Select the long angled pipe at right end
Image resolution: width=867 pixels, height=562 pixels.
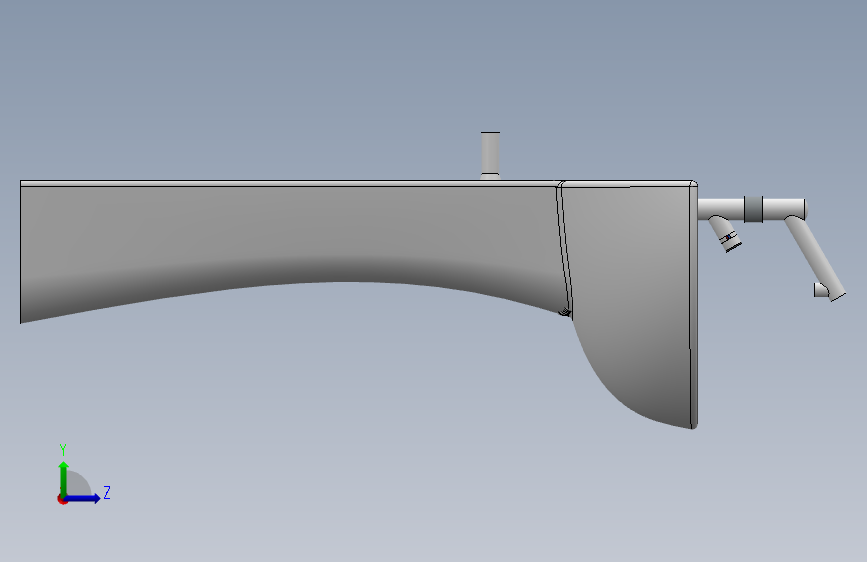[814, 259]
